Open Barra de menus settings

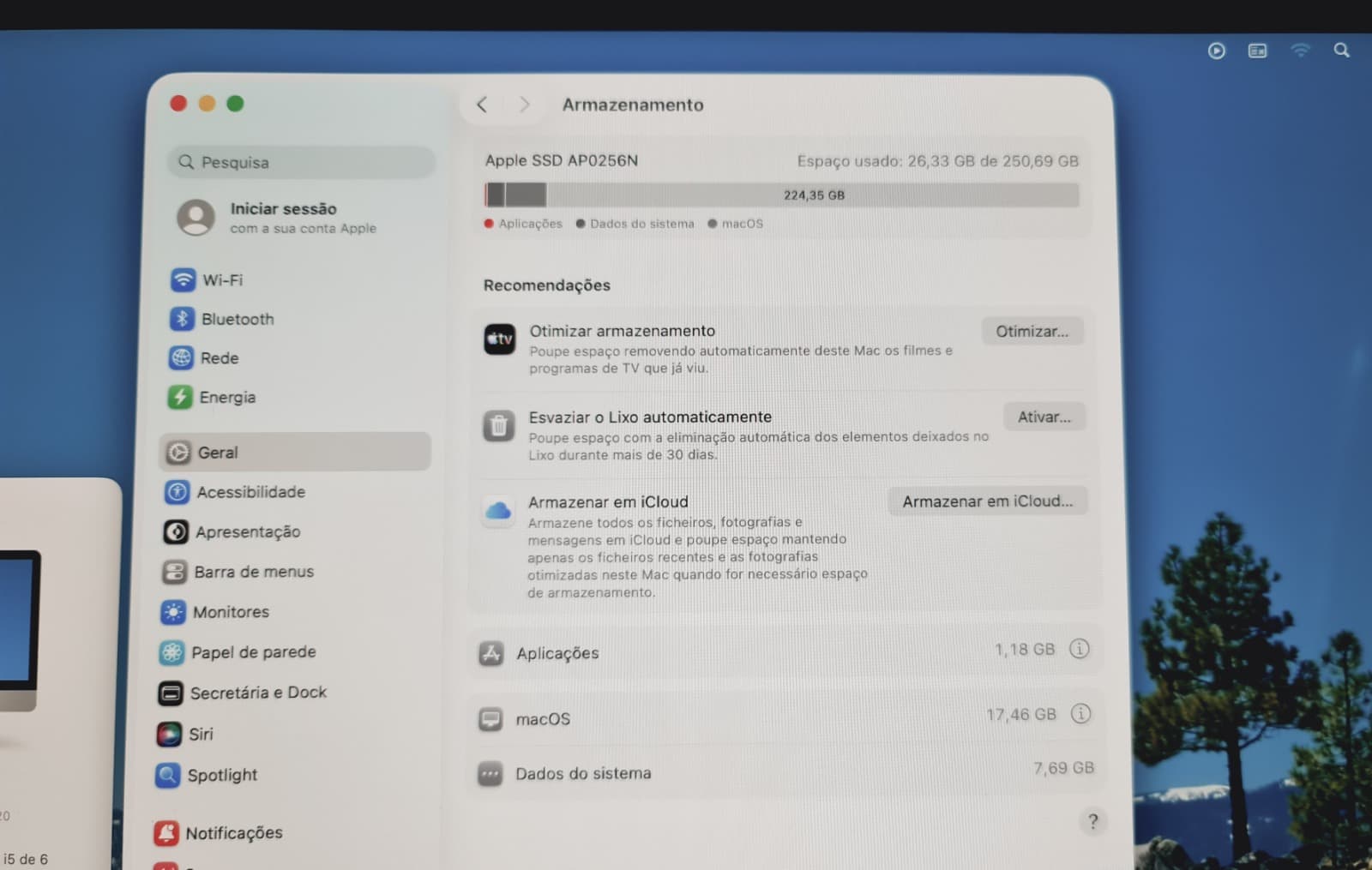click(238, 572)
